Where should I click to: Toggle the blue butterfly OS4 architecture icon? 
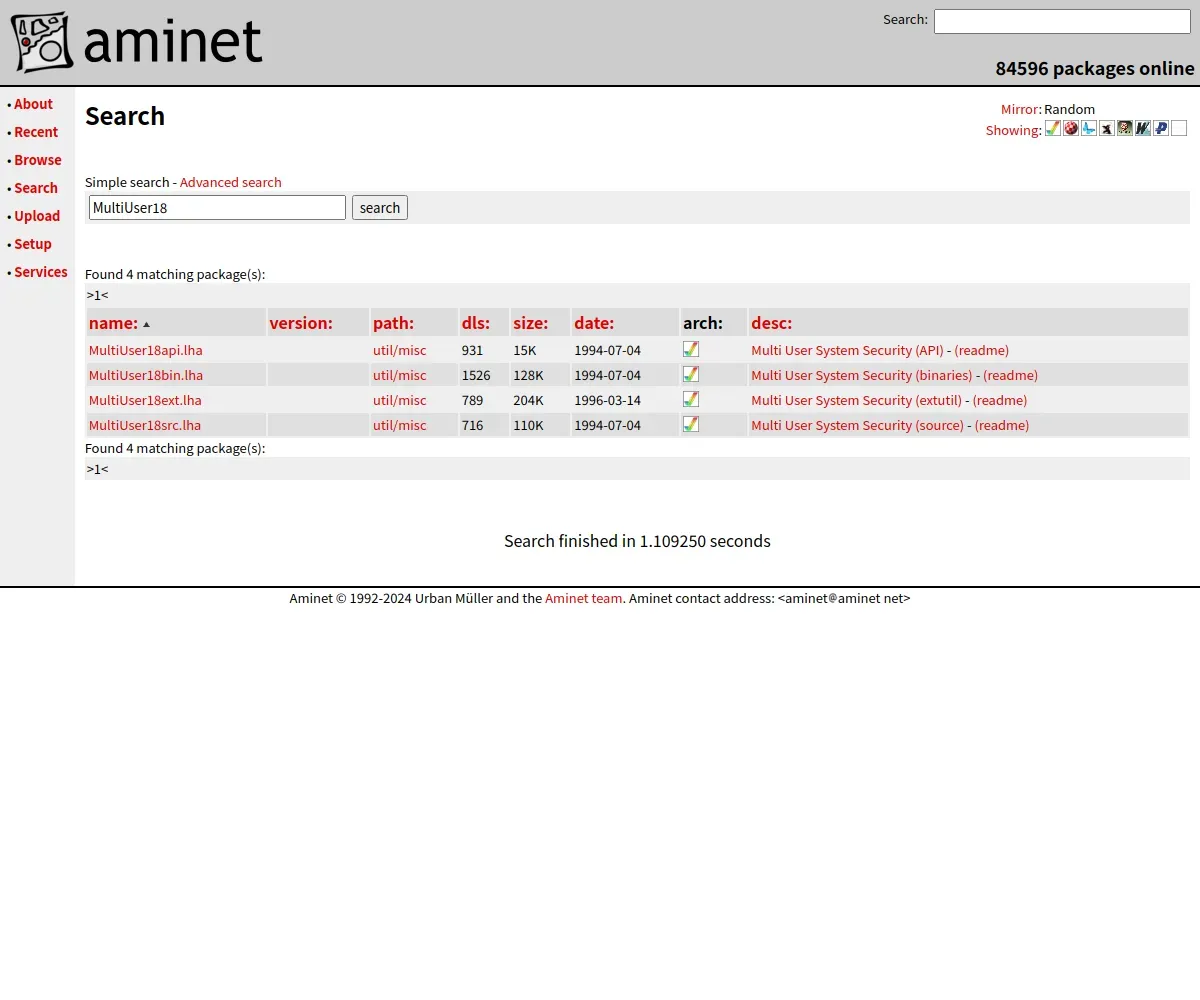(1089, 128)
